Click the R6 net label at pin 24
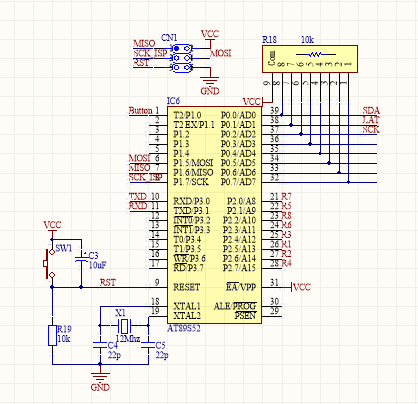This screenshot has height=404, width=418. point(286,225)
